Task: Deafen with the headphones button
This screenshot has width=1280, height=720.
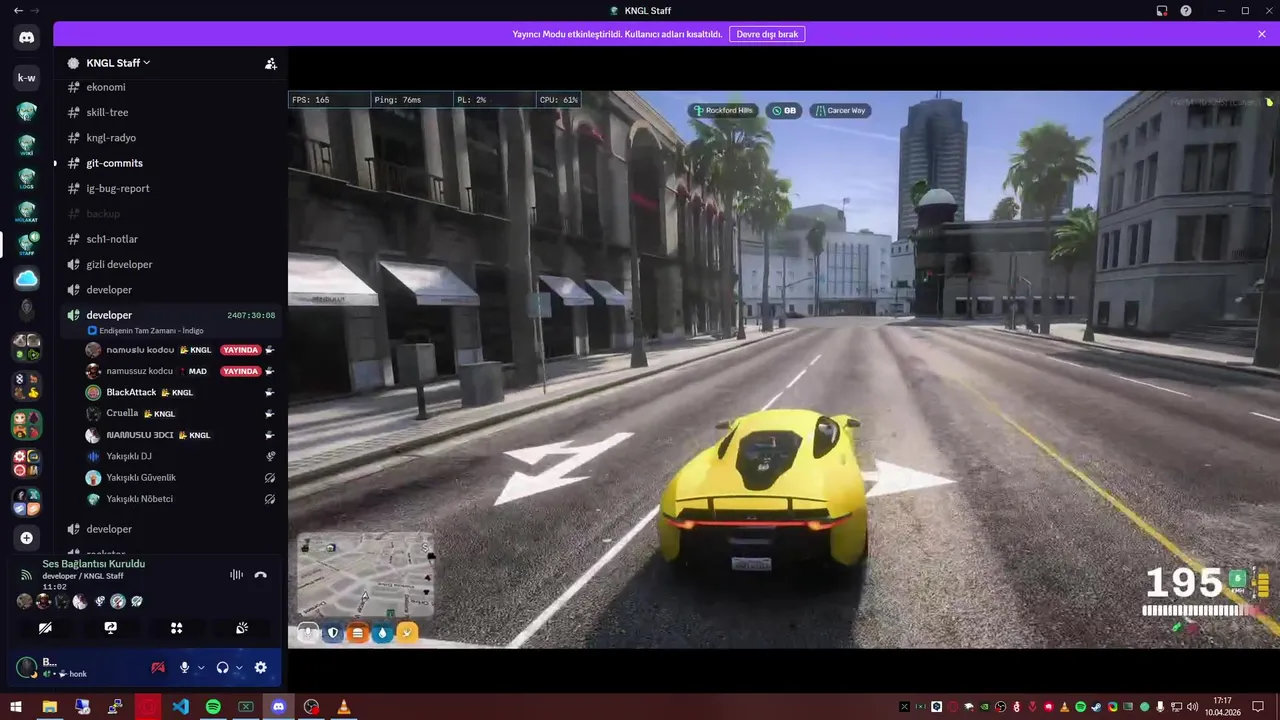Action: click(222, 667)
